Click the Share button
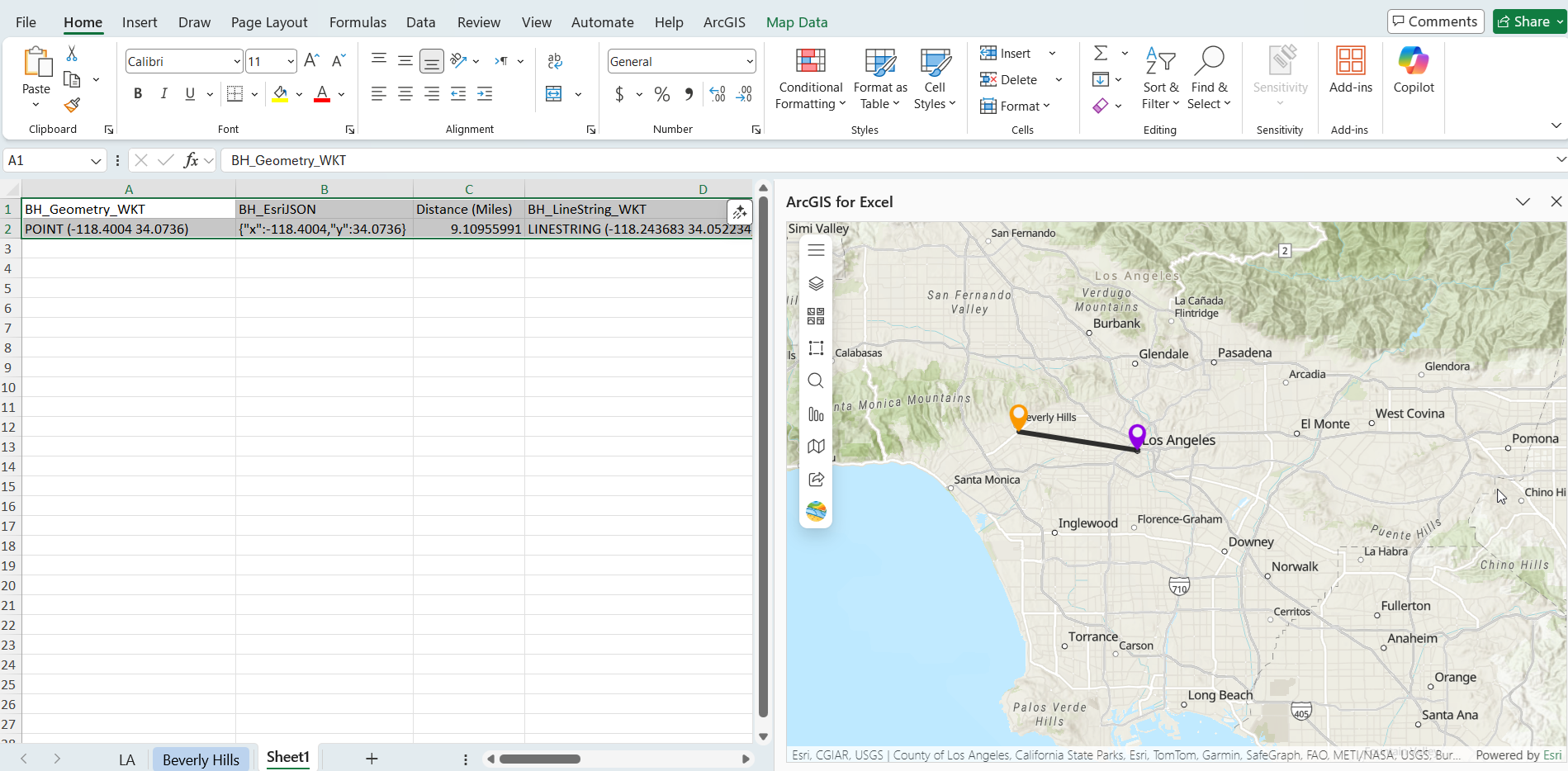The height and width of the screenshot is (771, 1568). pos(1524,21)
